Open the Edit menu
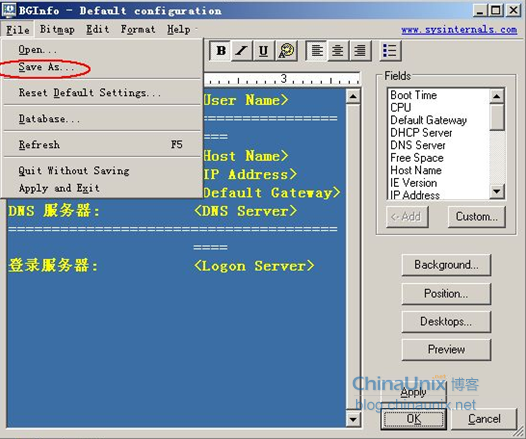Viewport: 526px width, 439px height. tap(98, 30)
